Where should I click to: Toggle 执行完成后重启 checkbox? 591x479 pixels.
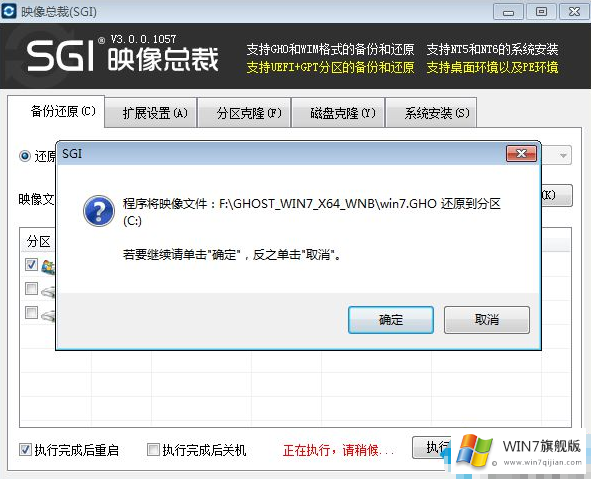25,449
